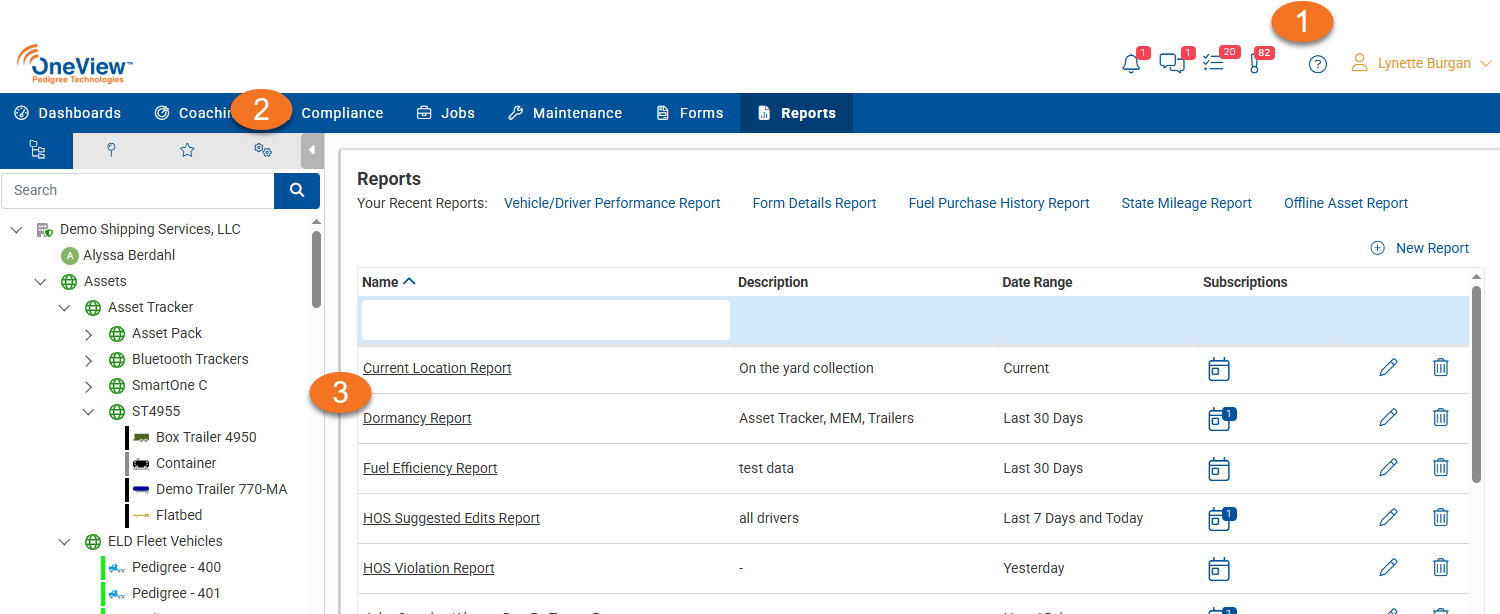This screenshot has height=614, width=1500.
Task: Open the Forms tab
Action: click(690, 113)
